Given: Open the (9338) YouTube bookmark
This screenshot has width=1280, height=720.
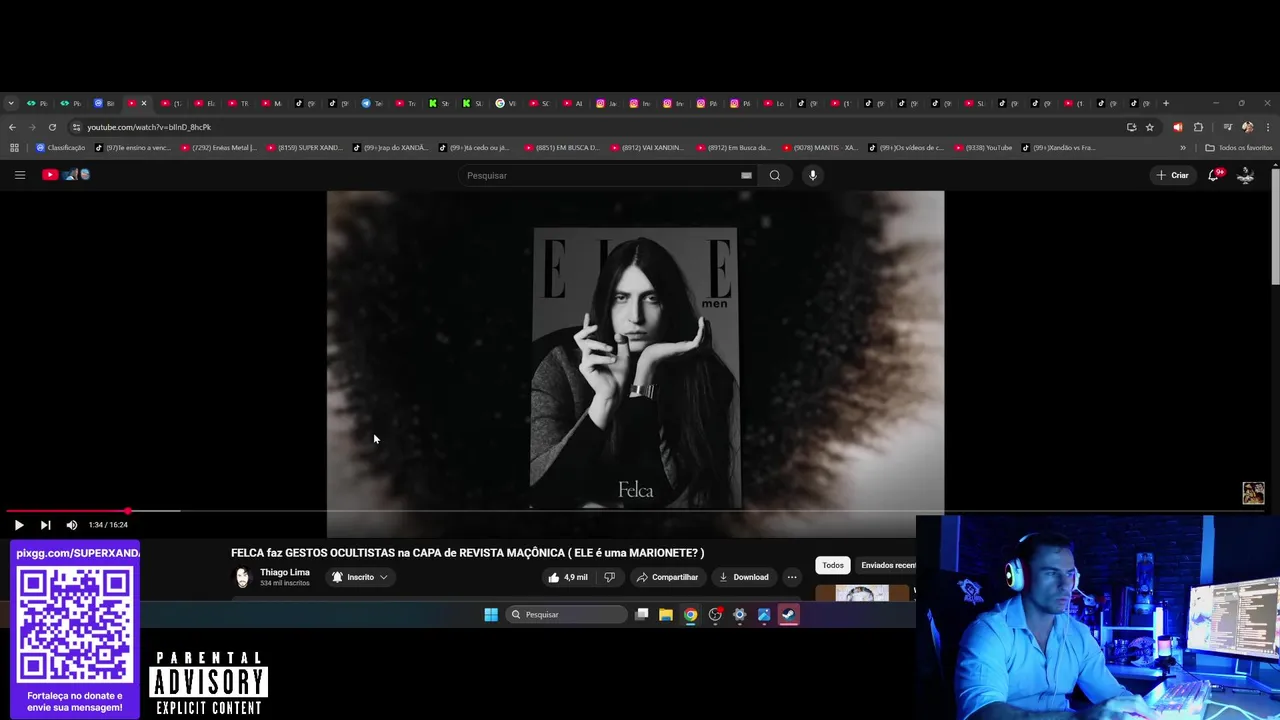Looking at the screenshot, I should (983, 148).
